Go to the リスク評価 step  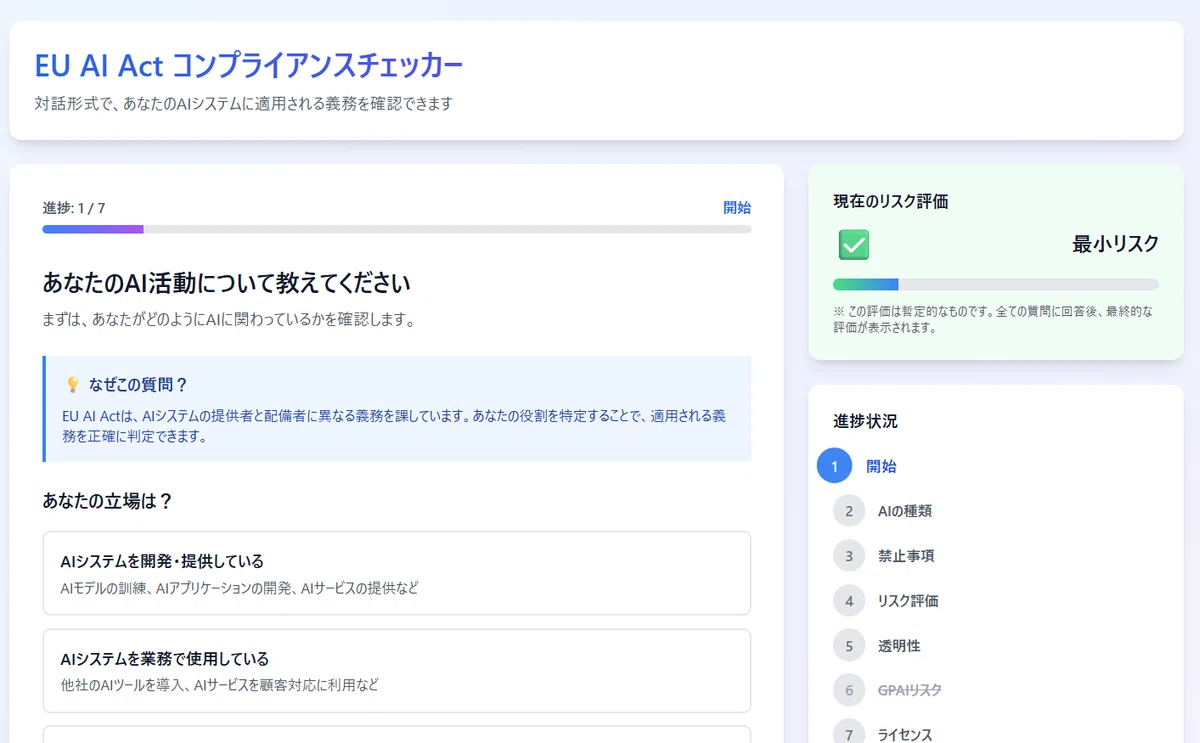908,601
